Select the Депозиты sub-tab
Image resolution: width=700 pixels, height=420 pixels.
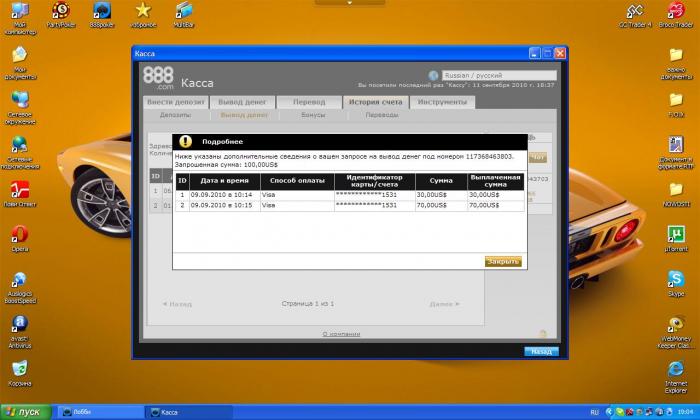pos(175,115)
